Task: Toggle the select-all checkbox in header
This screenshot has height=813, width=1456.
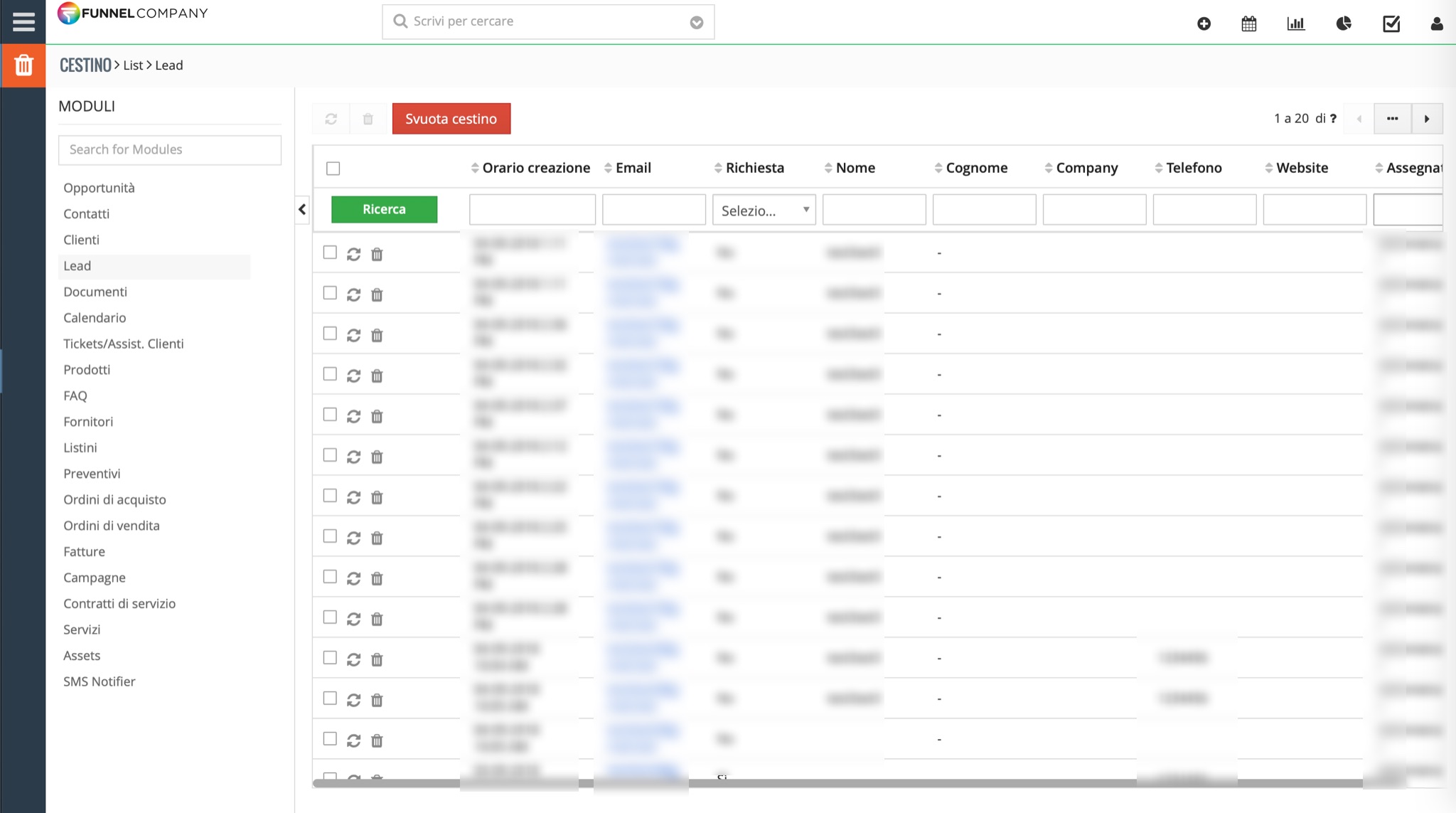Action: [x=333, y=169]
